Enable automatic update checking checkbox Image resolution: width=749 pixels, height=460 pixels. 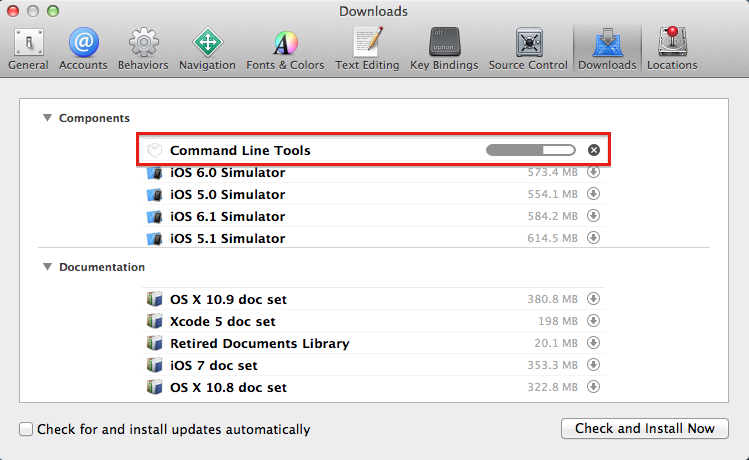(x=26, y=429)
